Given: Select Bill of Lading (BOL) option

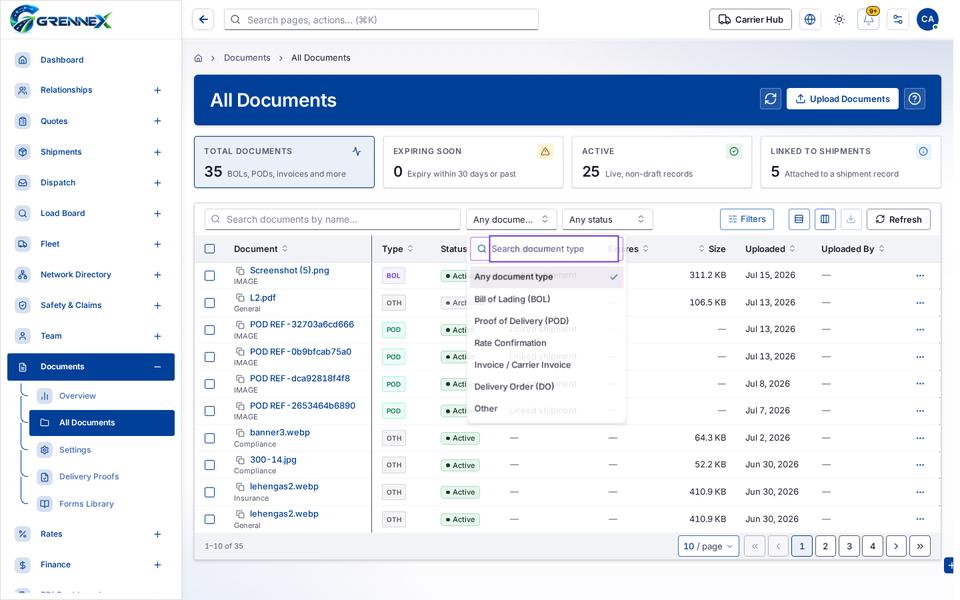Looking at the screenshot, I should (546, 299).
